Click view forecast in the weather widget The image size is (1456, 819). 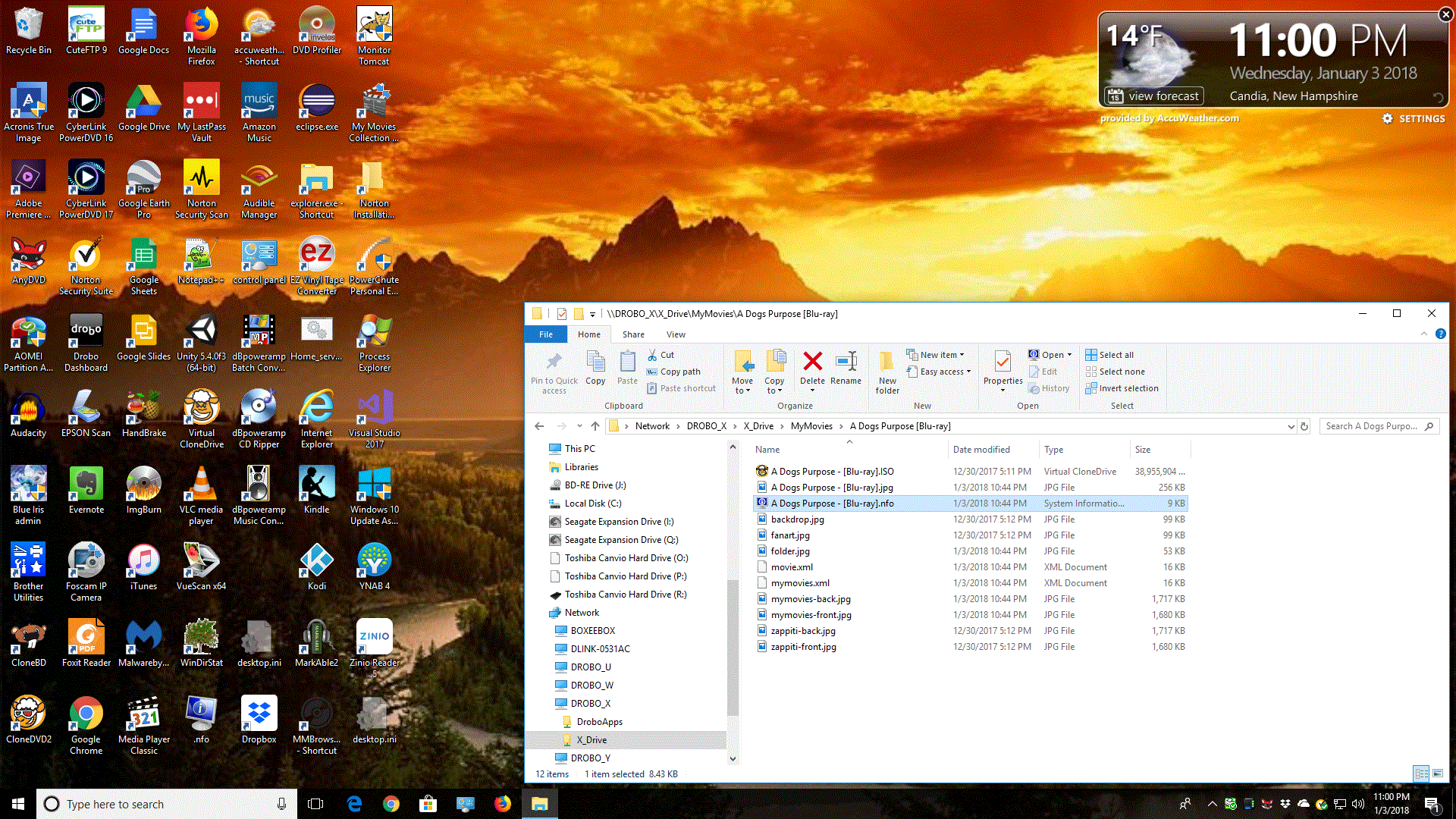(1154, 96)
